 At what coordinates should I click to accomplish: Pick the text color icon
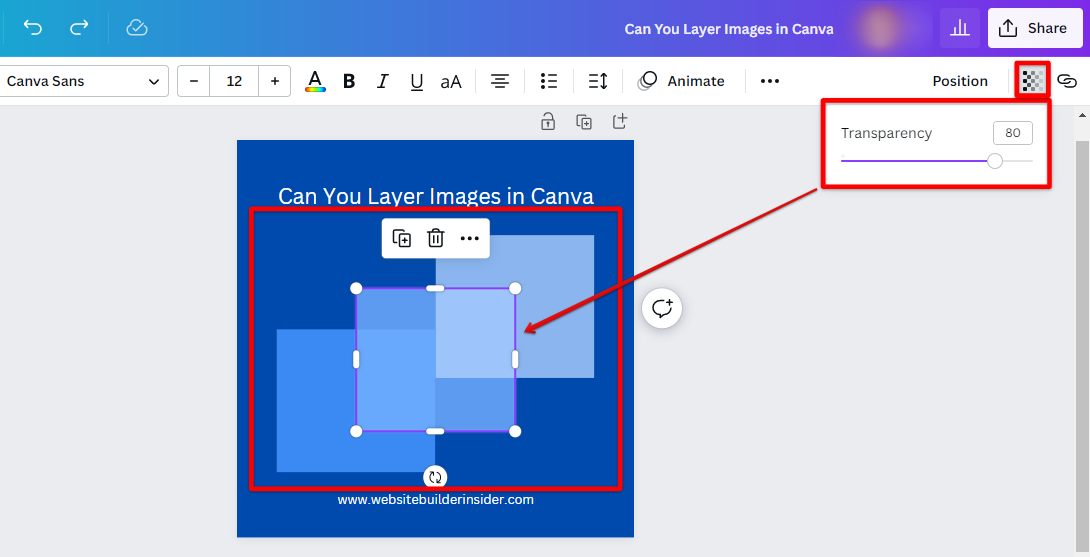coord(315,81)
